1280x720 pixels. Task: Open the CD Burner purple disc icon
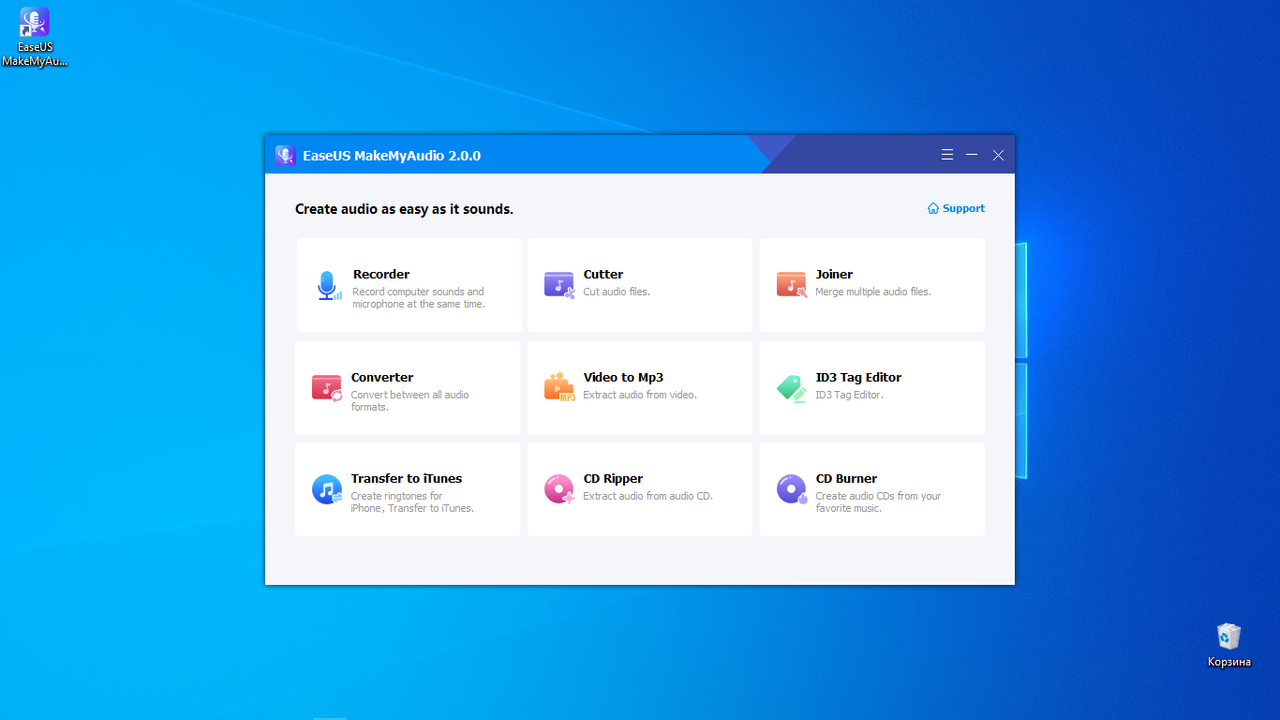pos(791,490)
